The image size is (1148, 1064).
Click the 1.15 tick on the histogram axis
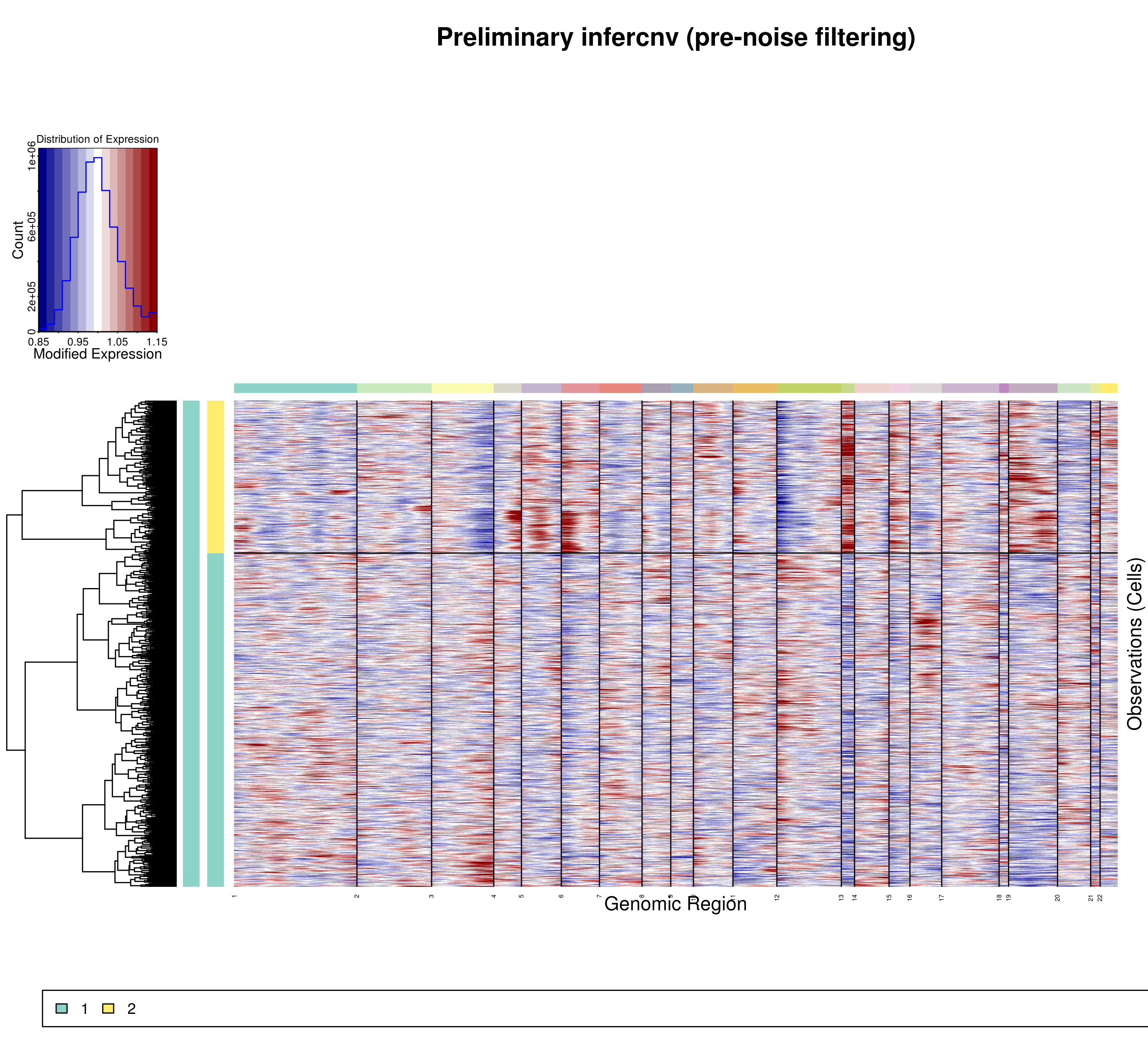click(157, 342)
